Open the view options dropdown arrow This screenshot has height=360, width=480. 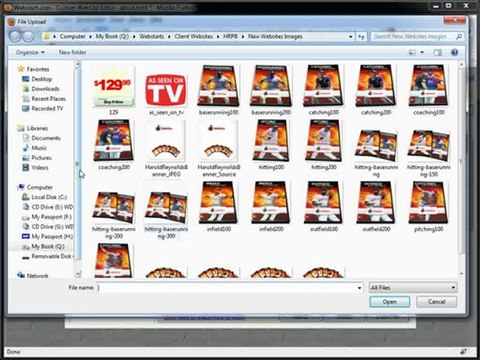coord(422,52)
